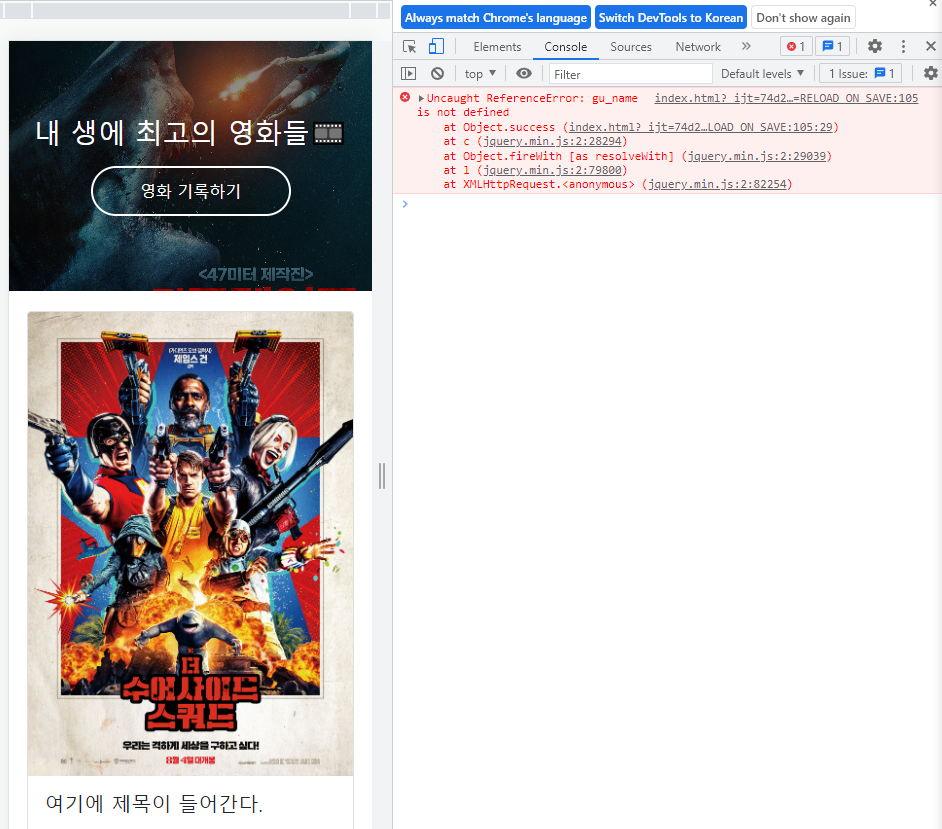The height and width of the screenshot is (829, 942).
Task: Click the DevTools pane divider handle
Action: pos(382,476)
